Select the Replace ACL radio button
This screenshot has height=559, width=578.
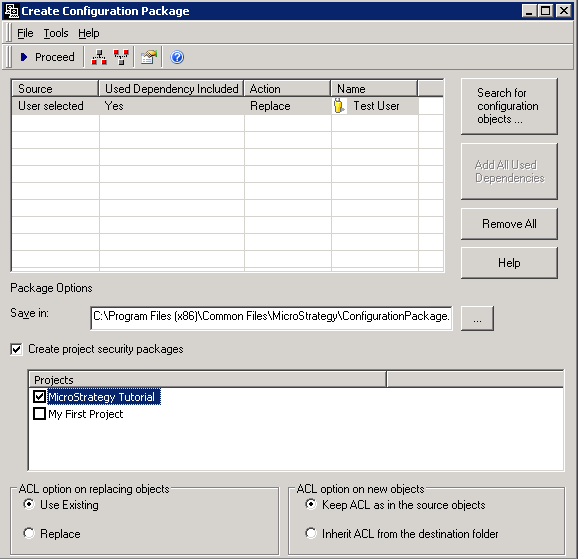[29, 533]
